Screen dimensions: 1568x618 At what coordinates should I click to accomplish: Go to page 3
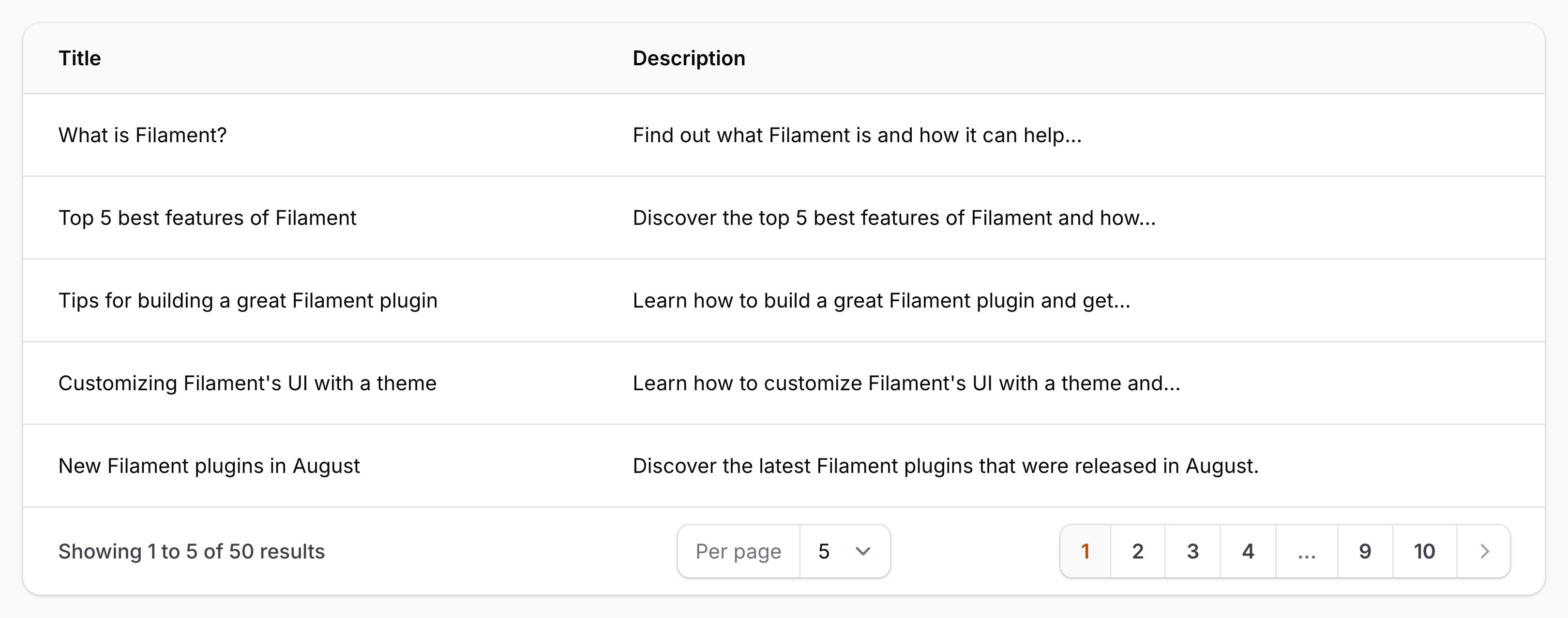(x=1192, y=551)
